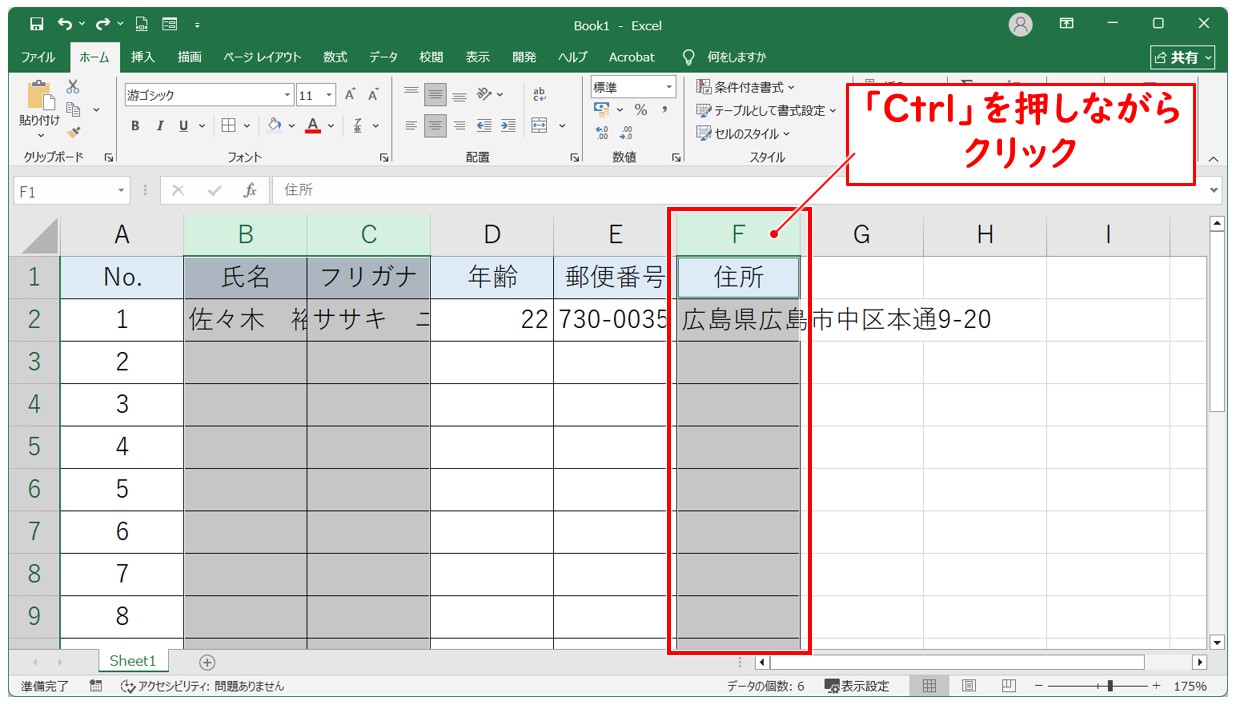Viewport: 1236px width, 704px height.
Task: Open the ファイル menu tab
Action: click(38, 57)
